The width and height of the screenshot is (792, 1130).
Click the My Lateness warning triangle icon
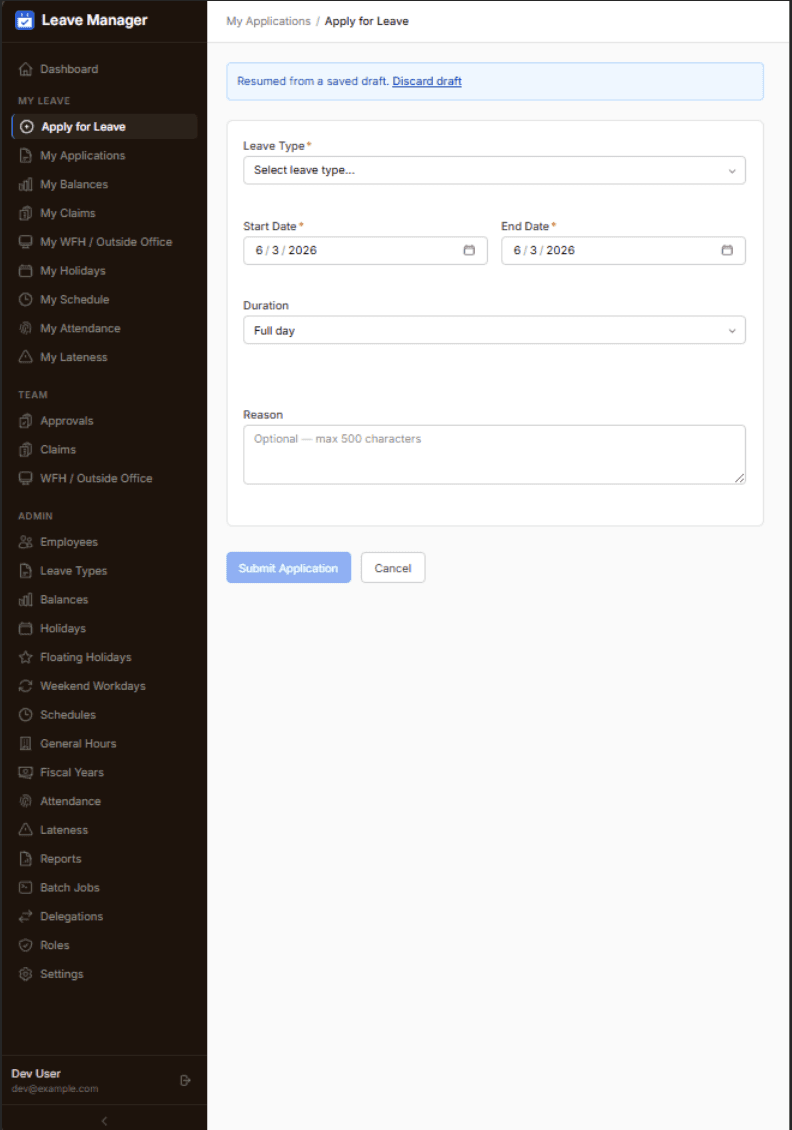(x=25, y=357)
